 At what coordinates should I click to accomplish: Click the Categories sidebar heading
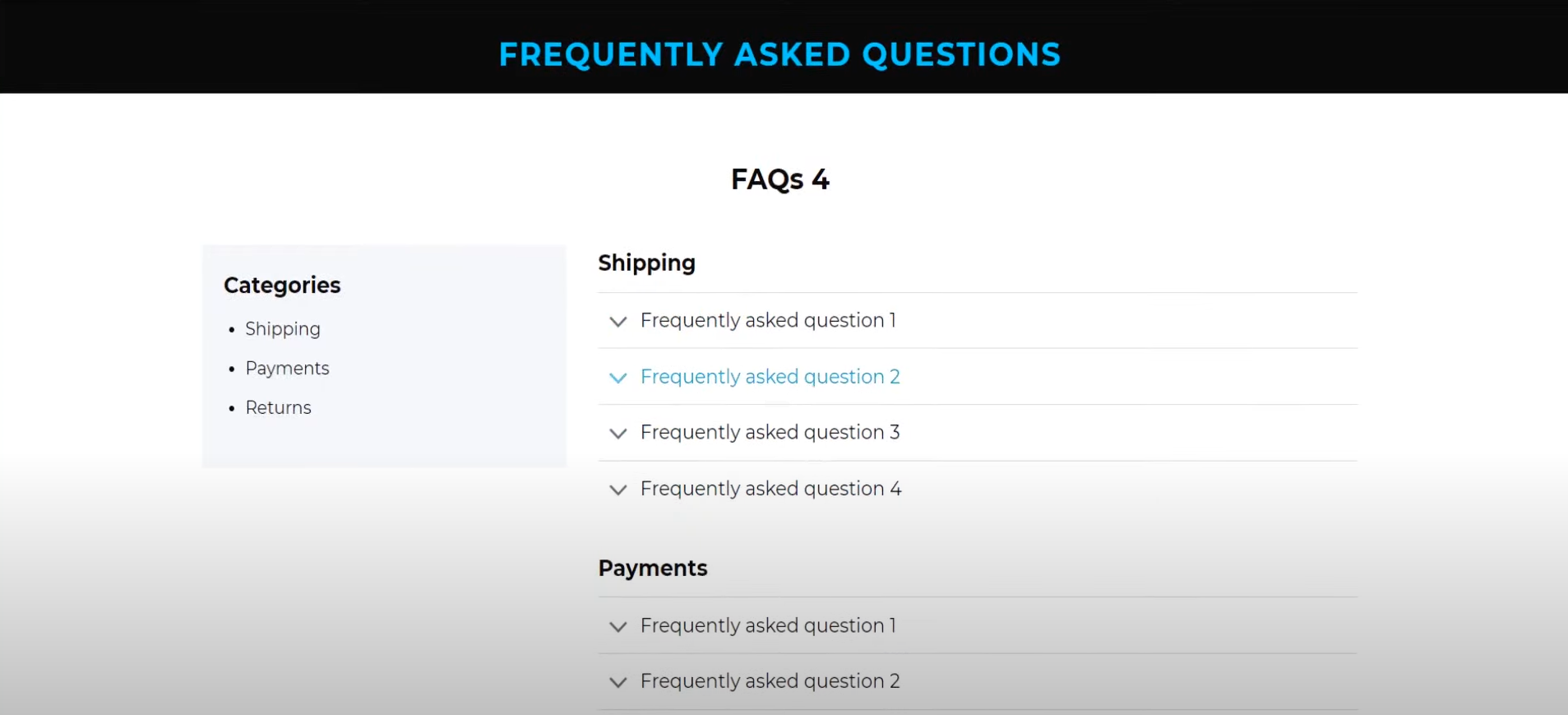[282, 286]
